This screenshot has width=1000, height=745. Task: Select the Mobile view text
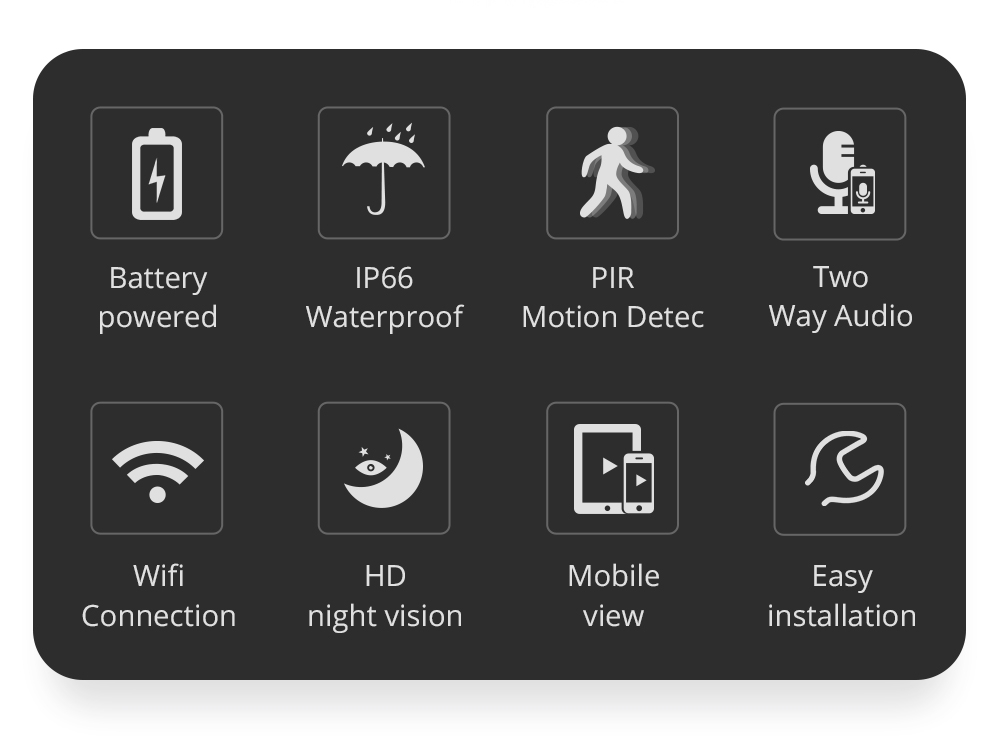[x=614, y=596]
